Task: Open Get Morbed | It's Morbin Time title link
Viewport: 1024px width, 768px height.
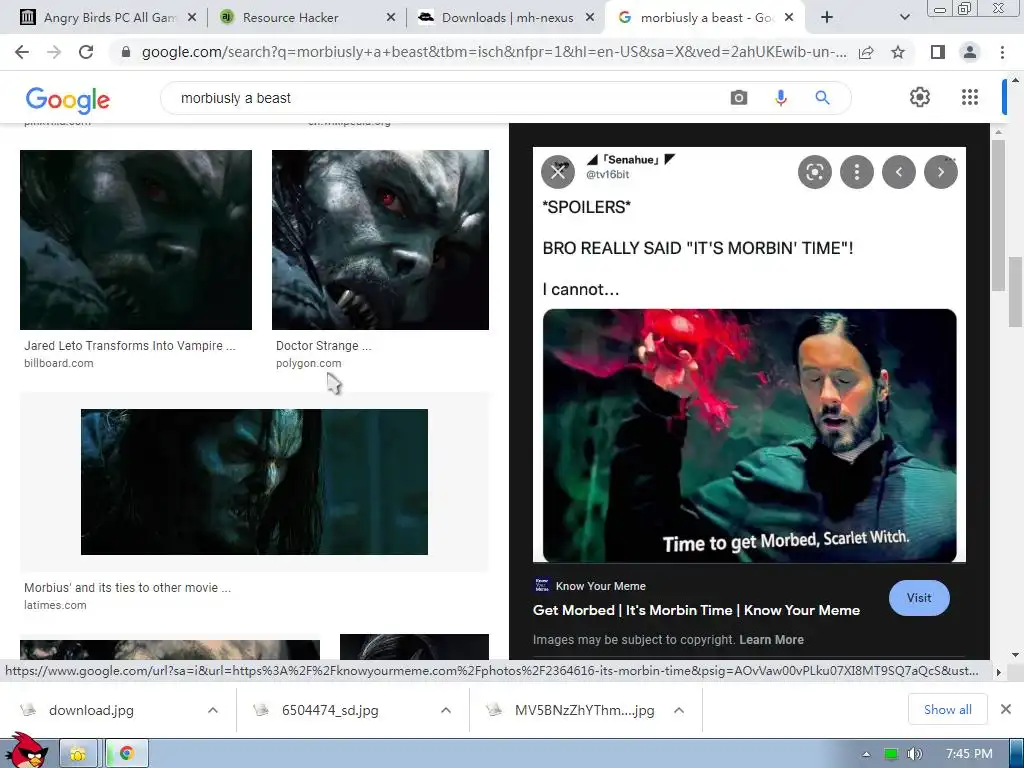Action: 696,610
